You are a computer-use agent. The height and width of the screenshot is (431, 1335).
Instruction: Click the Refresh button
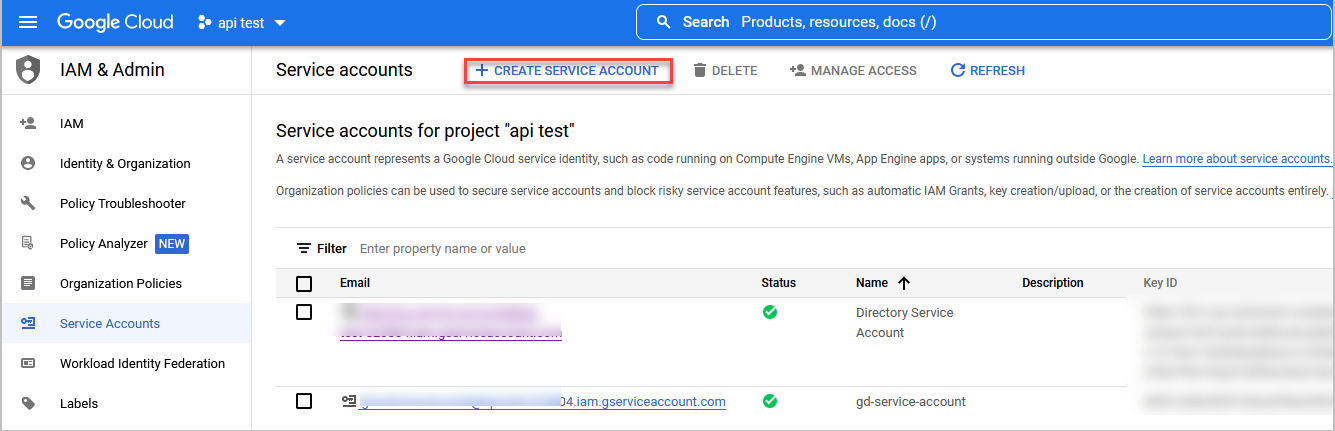point(987,71)
